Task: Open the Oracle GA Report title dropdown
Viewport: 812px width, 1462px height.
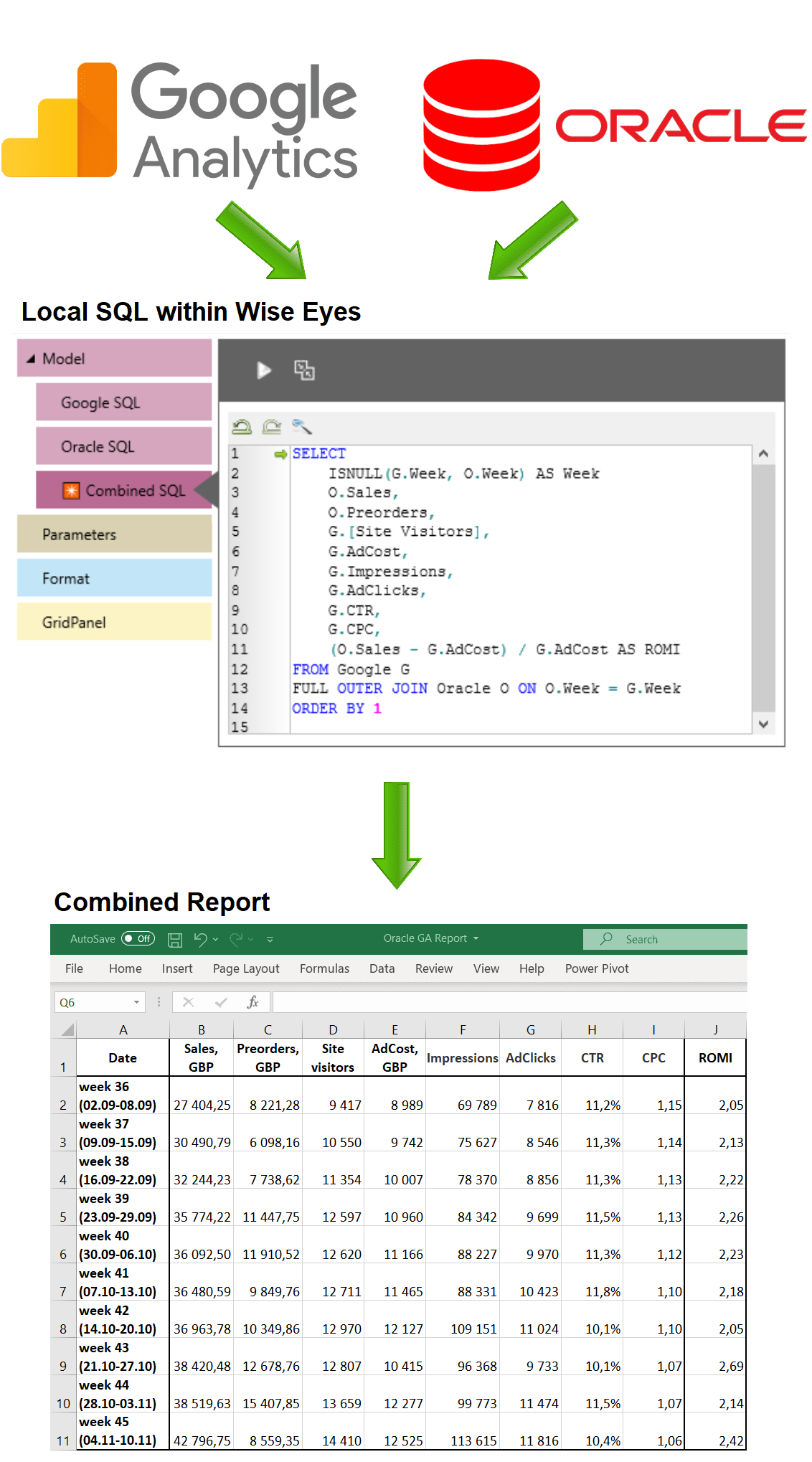Action: point(476,938)
